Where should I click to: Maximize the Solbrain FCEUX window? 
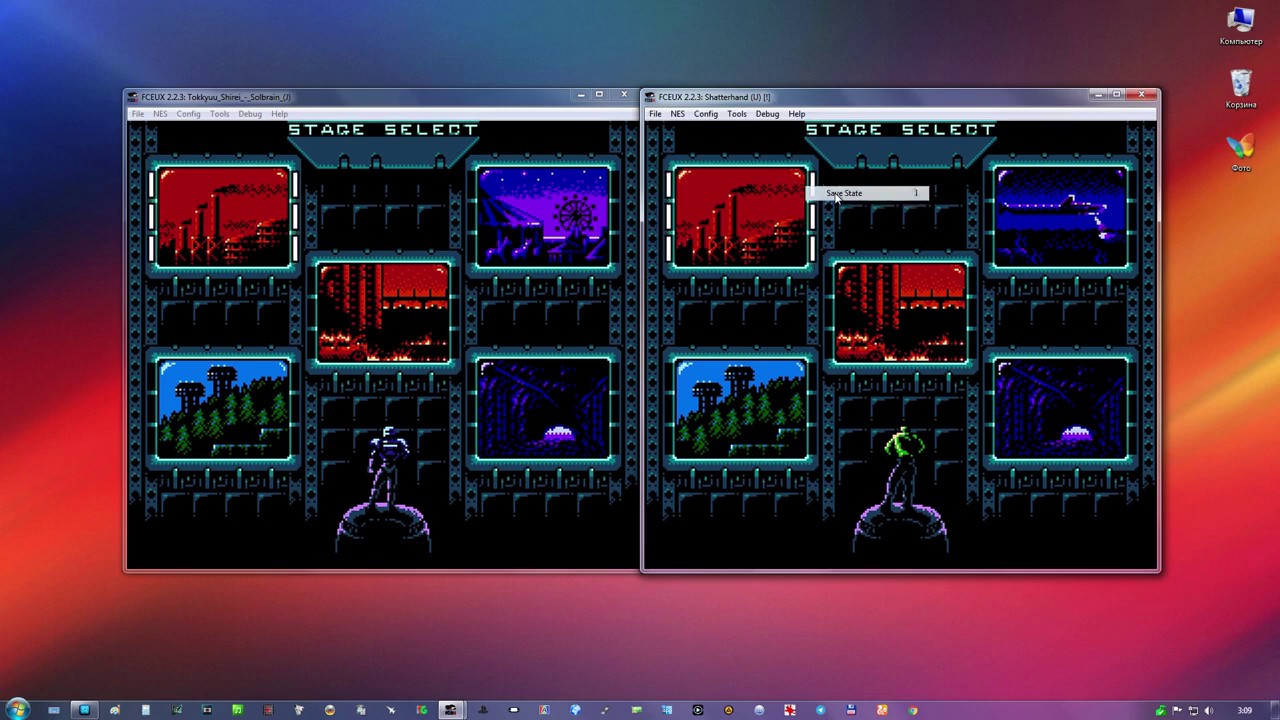599,95
